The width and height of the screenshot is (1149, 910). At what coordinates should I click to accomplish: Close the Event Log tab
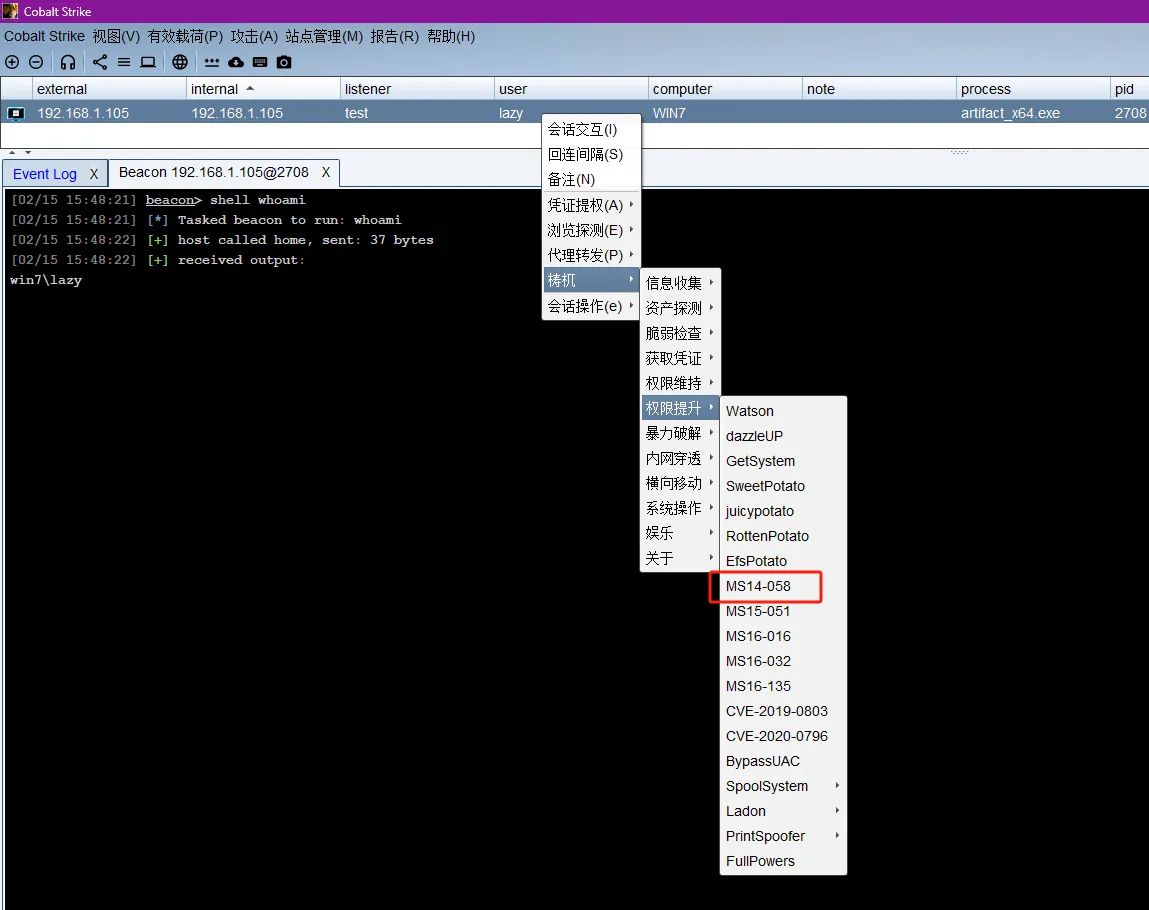[x=94, y=174]
